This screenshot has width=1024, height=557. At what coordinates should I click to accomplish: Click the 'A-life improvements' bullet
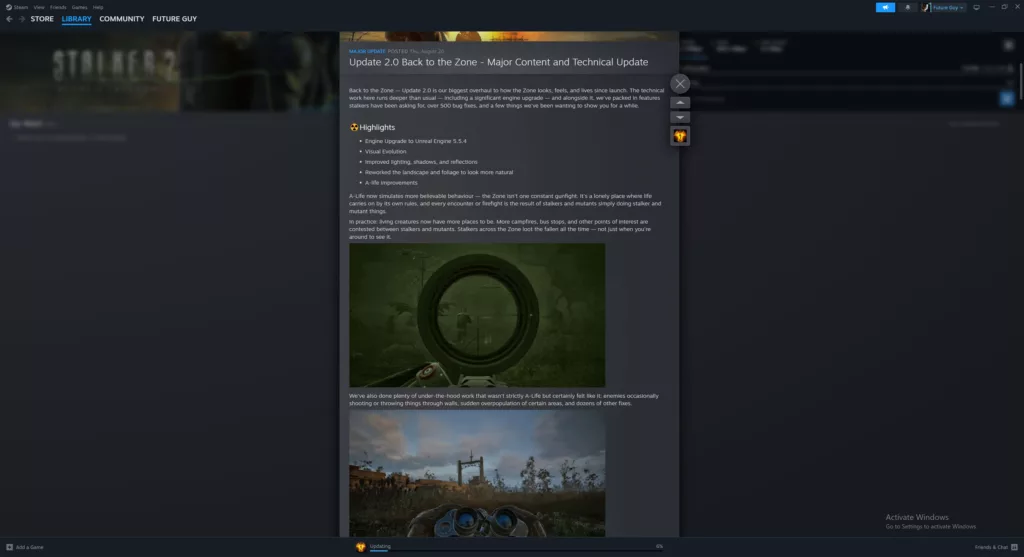click(x=391, y=183)
